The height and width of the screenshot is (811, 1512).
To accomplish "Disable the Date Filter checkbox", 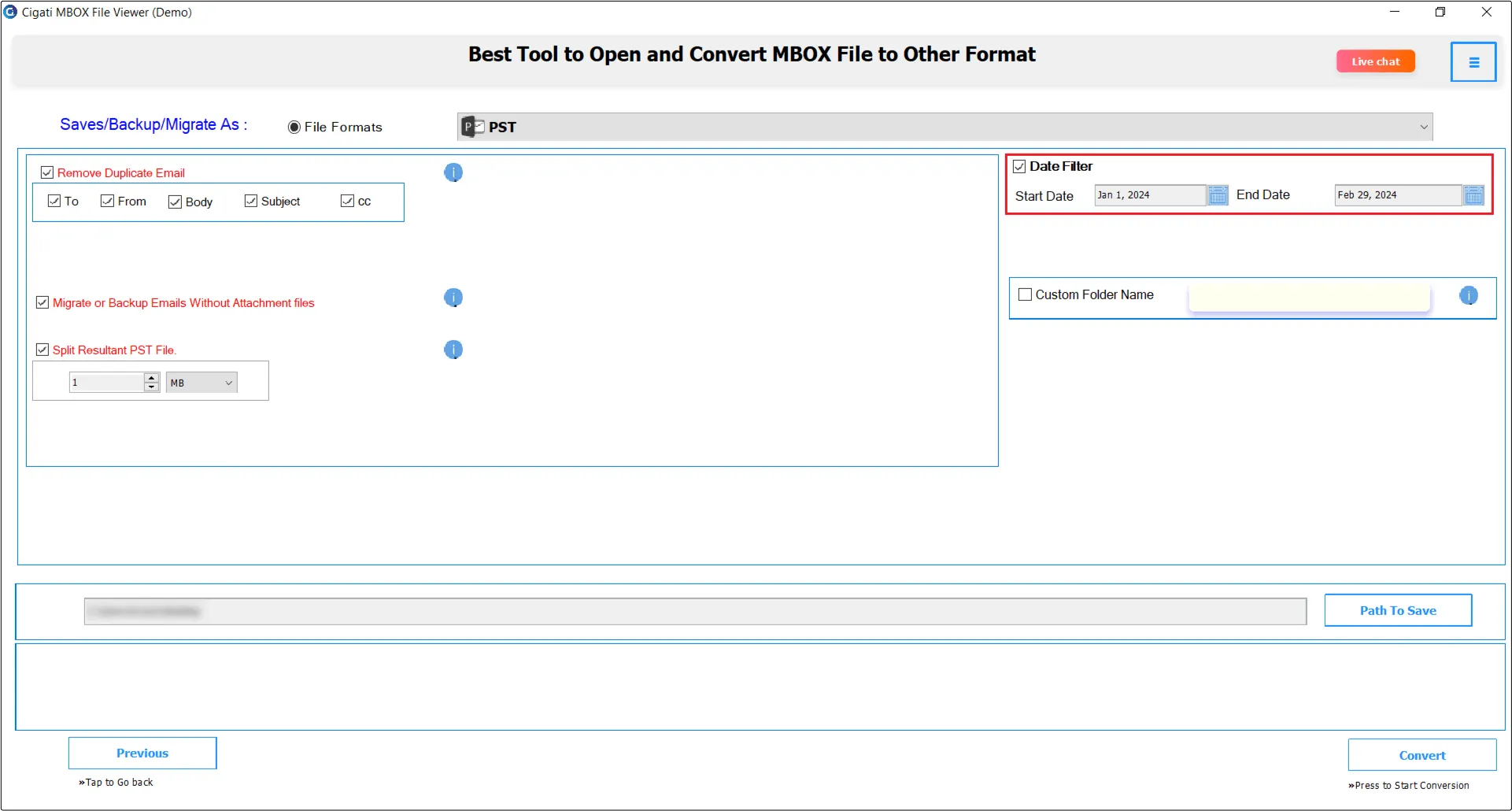I will (x=1019, y=166).
